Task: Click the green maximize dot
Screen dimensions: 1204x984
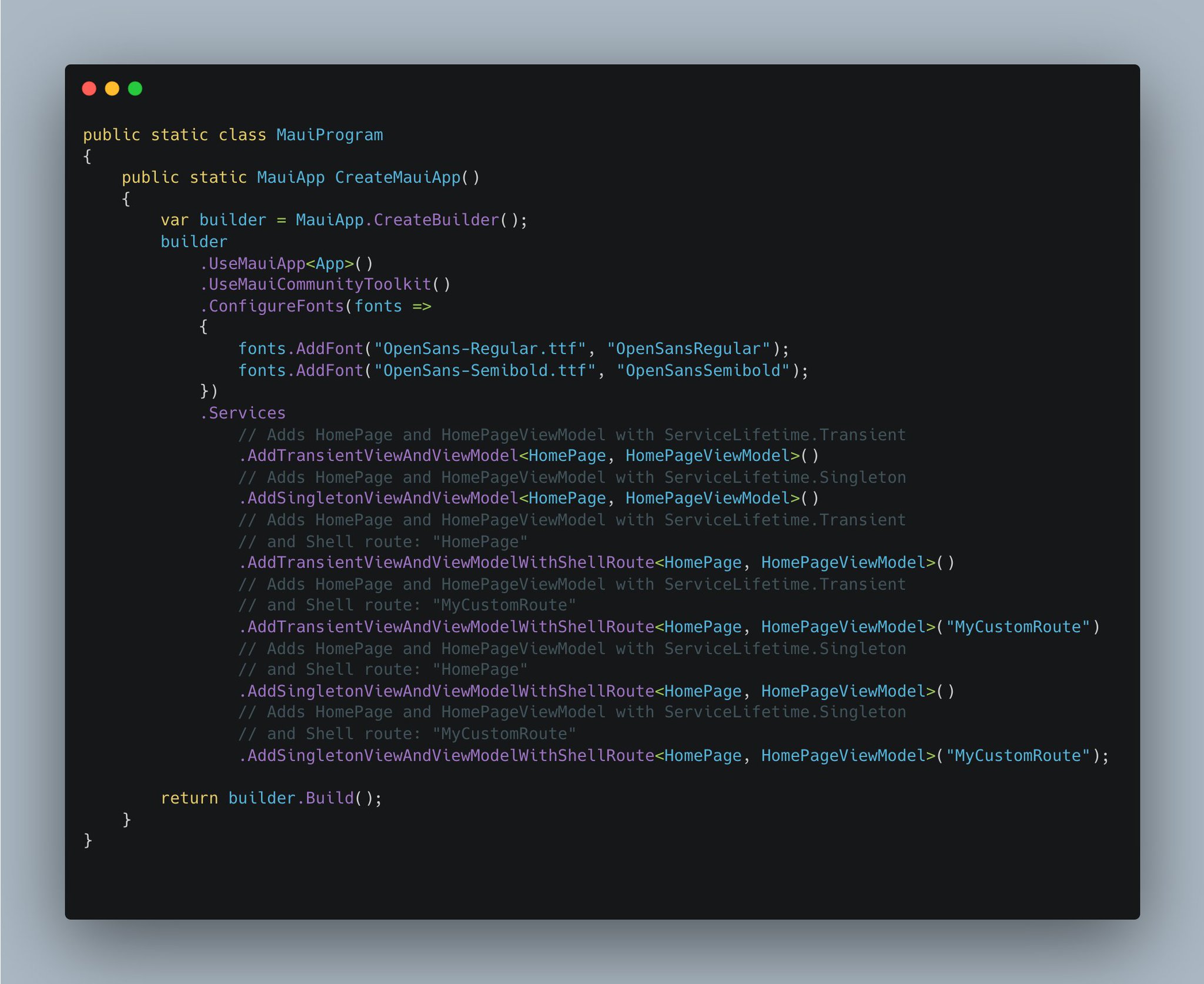Action: pos(135,88)
